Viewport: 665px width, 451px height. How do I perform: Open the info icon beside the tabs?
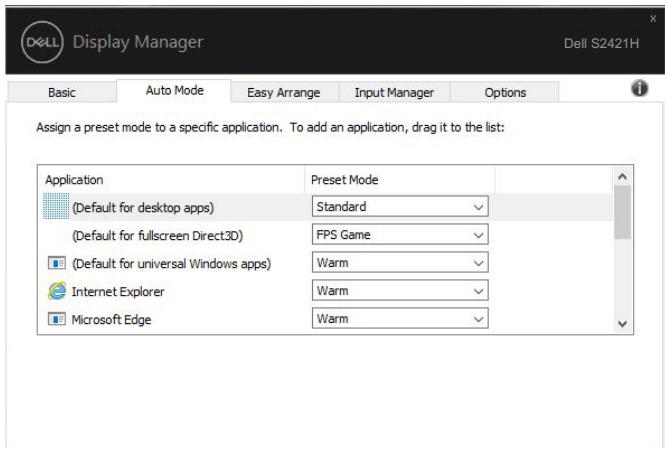[639, 88]
